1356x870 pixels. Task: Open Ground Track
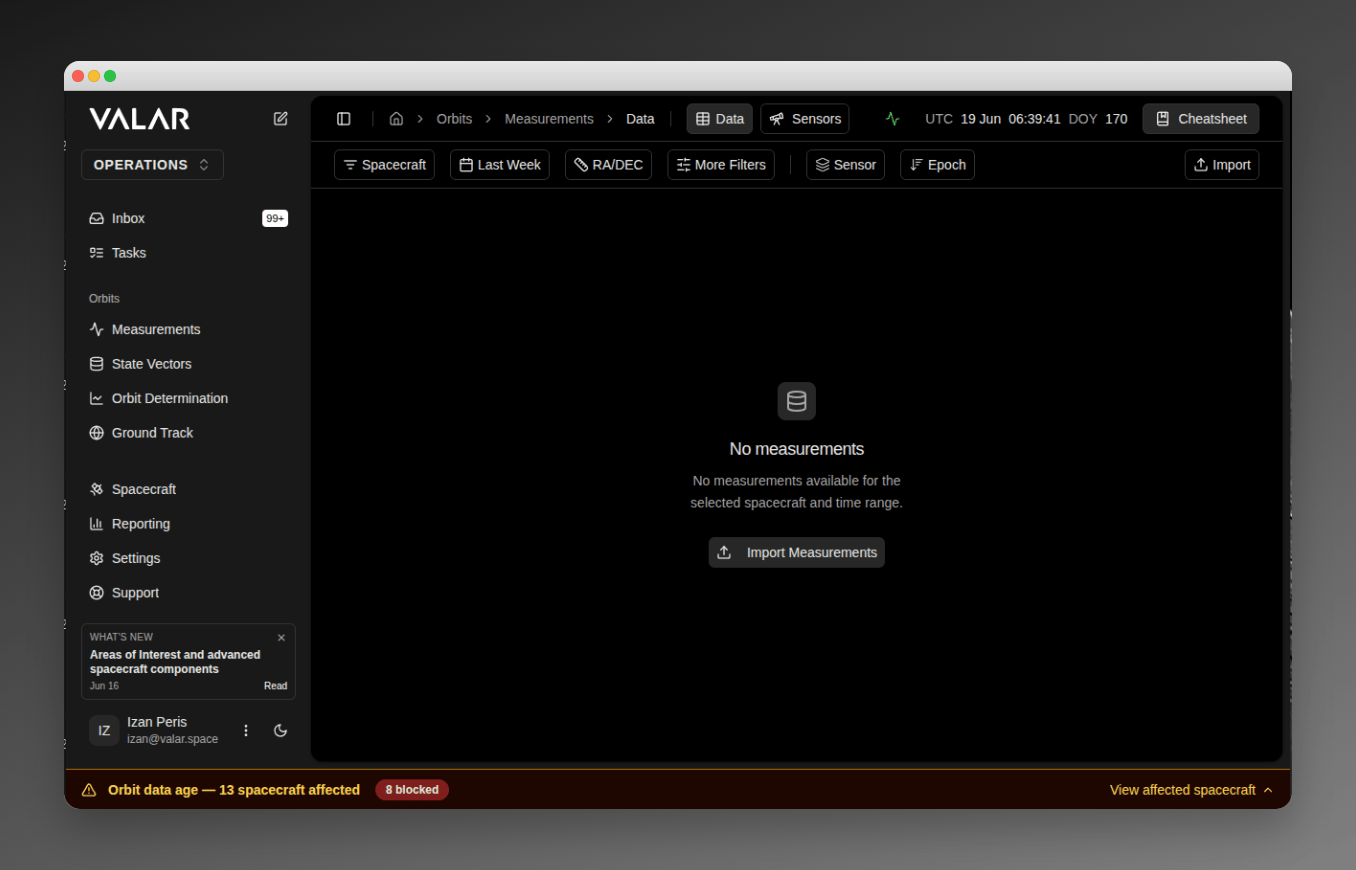(x=188, y=433)
